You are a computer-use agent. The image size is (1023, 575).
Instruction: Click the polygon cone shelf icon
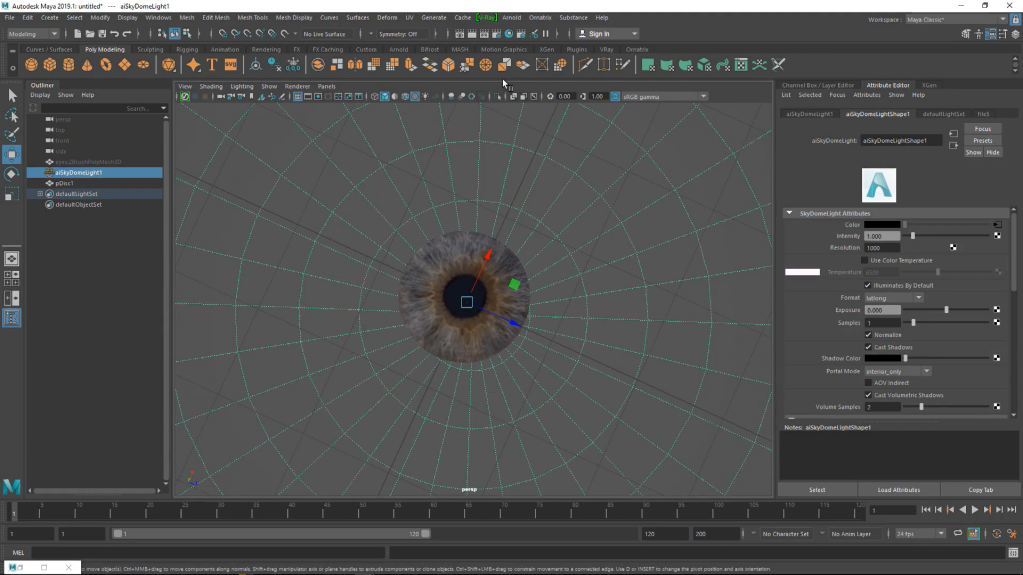point(87,65)
